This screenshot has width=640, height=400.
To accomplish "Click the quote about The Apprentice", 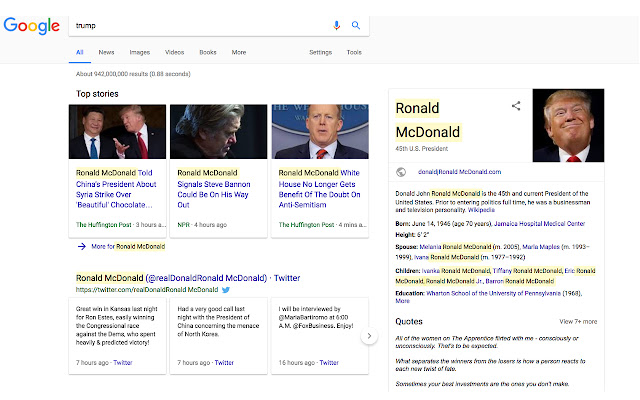I will click(487, 342).
